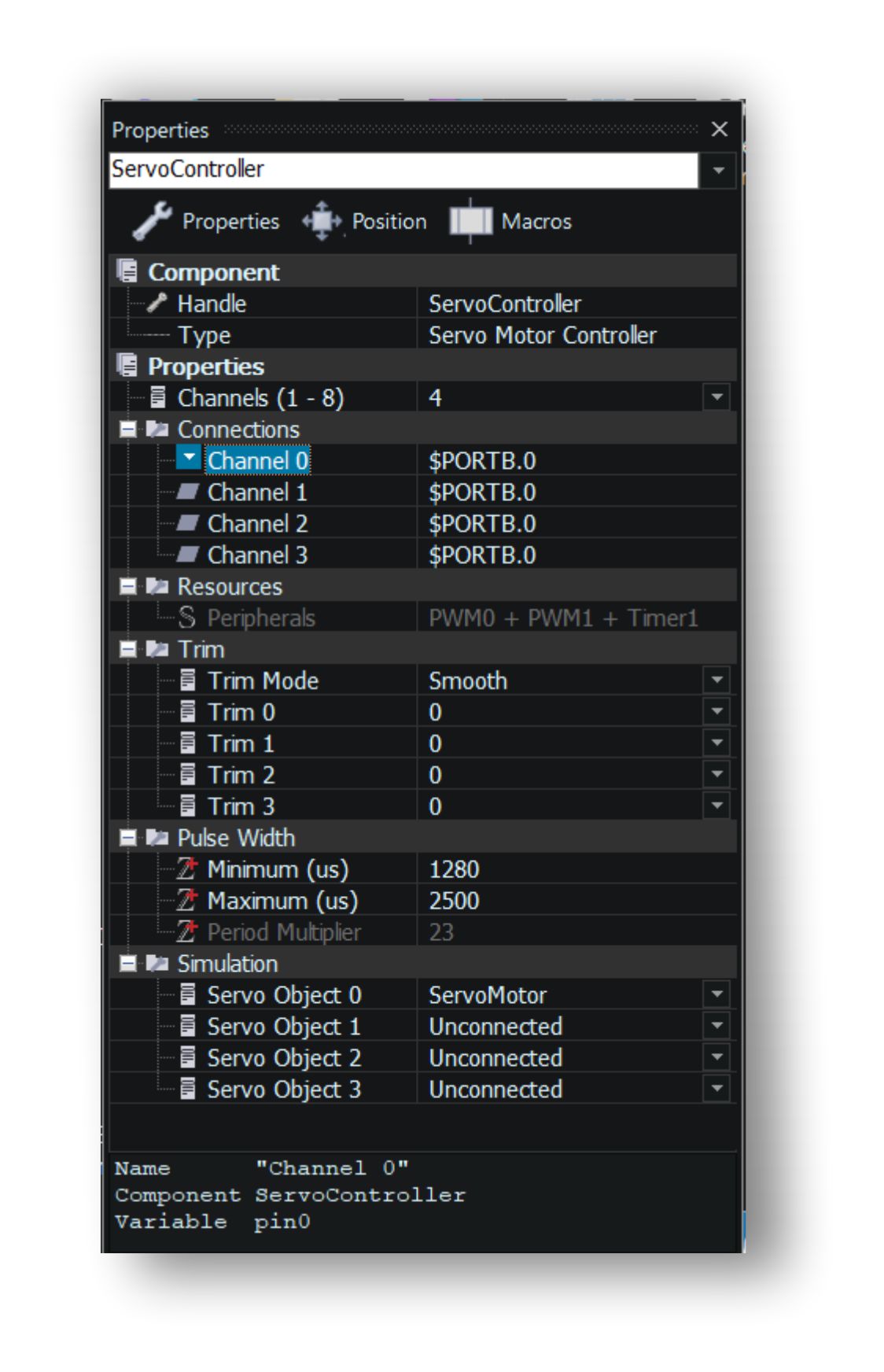This screenshot has height=1372, width=884.
Task: Open the Channels (1 - 8) dropdown
Action: (716, 397)
